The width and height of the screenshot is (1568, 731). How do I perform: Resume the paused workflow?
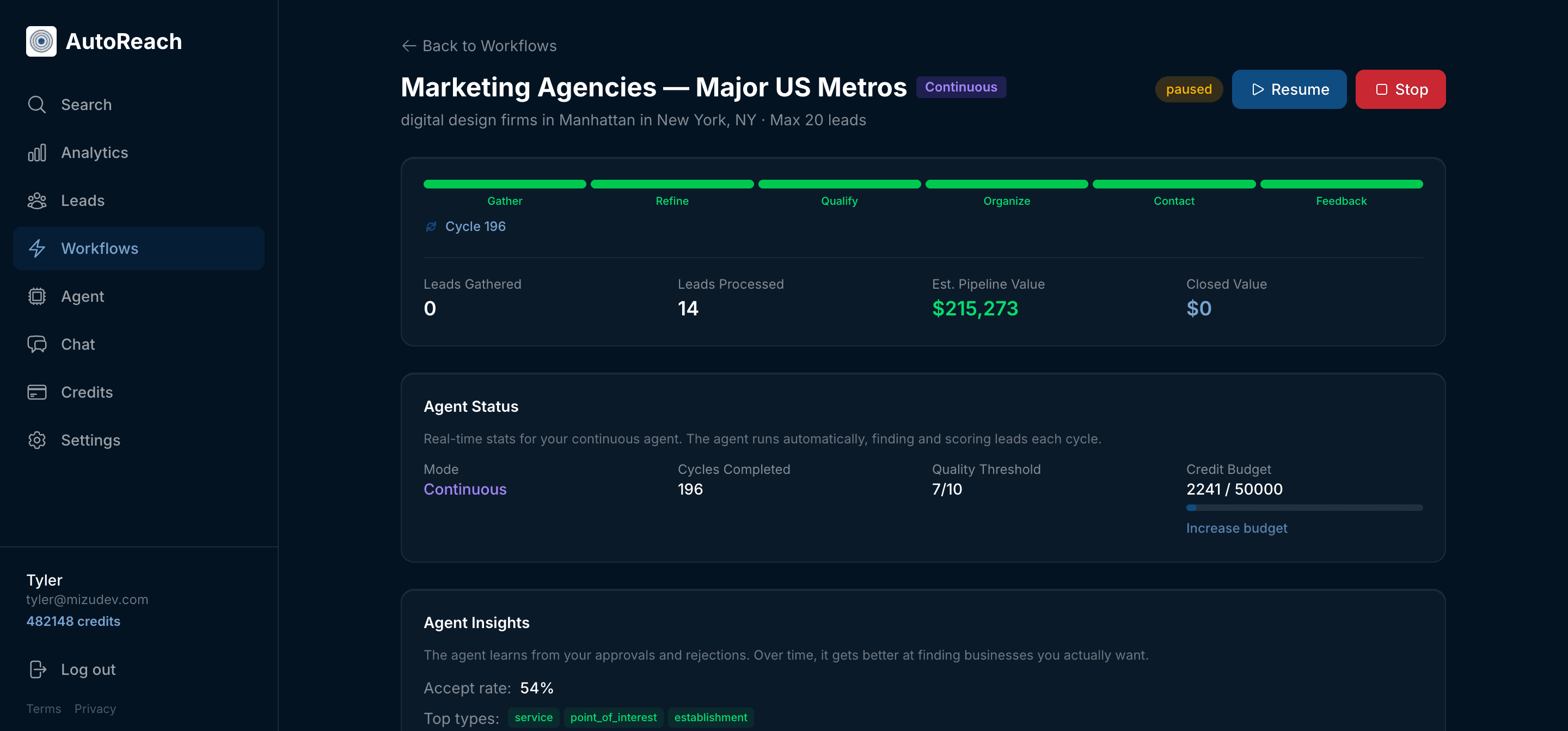click(1289, 89)
